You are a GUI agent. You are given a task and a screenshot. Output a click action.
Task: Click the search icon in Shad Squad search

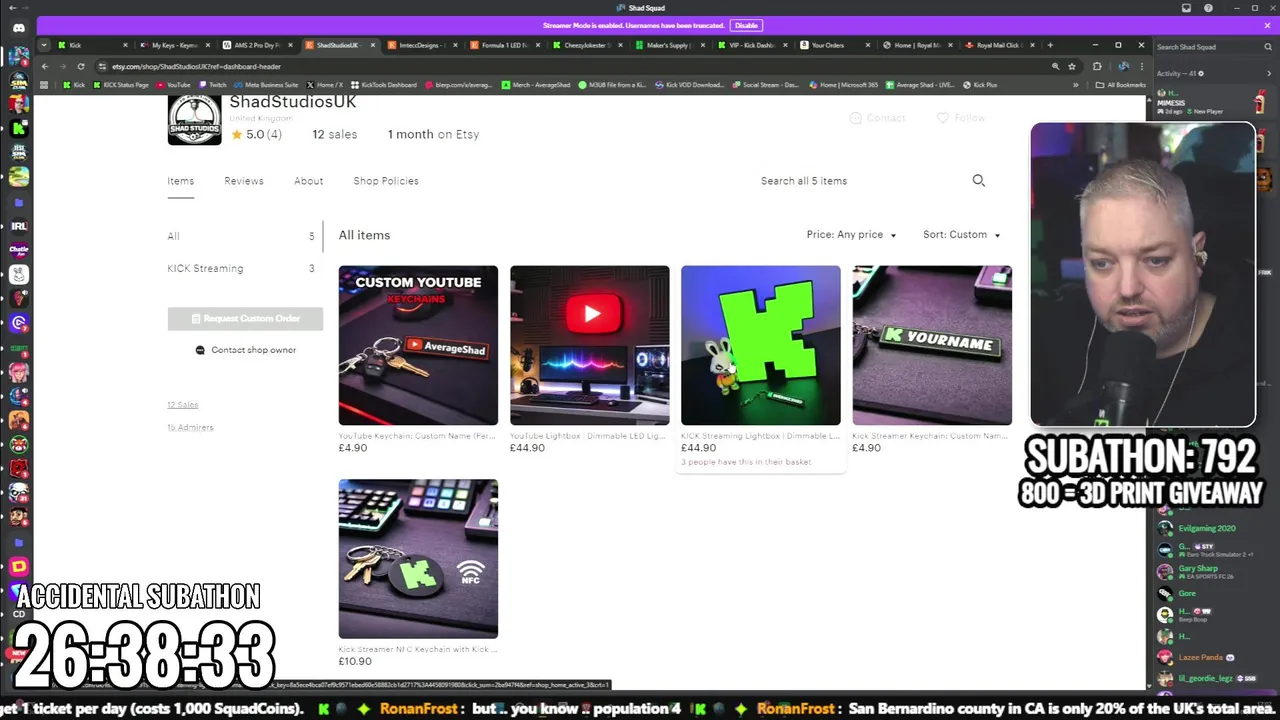pyautogui.click(x=1268, y=47)
